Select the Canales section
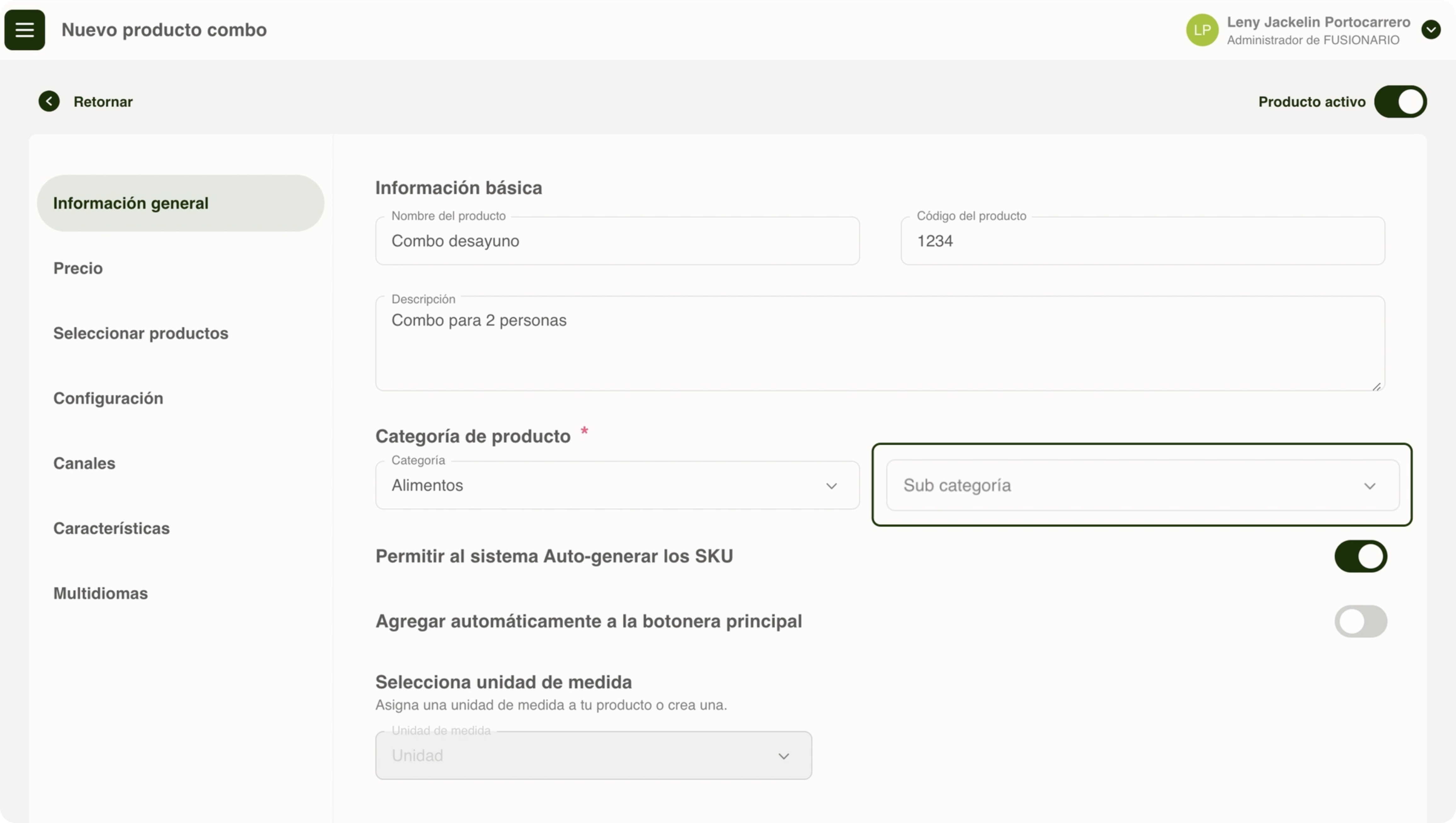The image size is (1456, 823). pyautogui.click(x=84, y=463)
